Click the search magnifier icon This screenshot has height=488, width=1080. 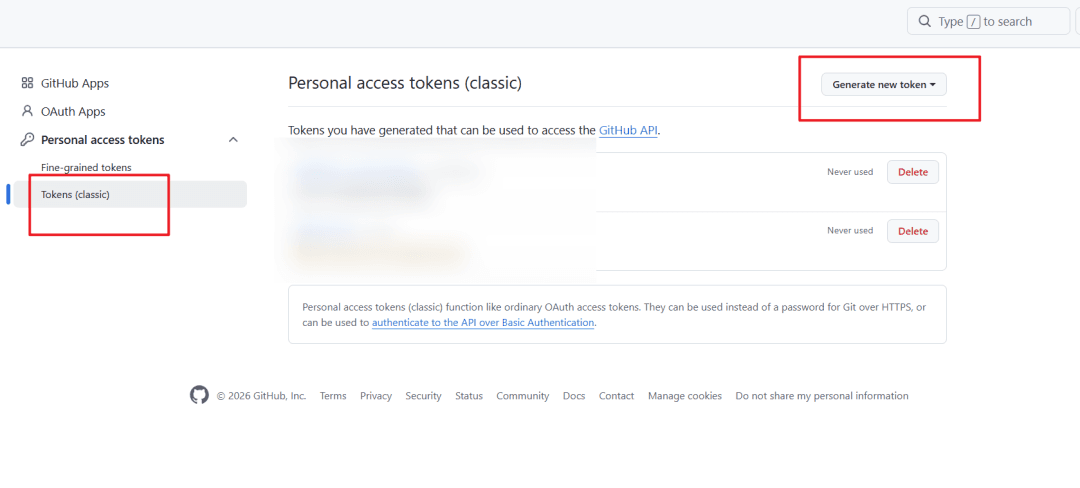click(925, 22)
